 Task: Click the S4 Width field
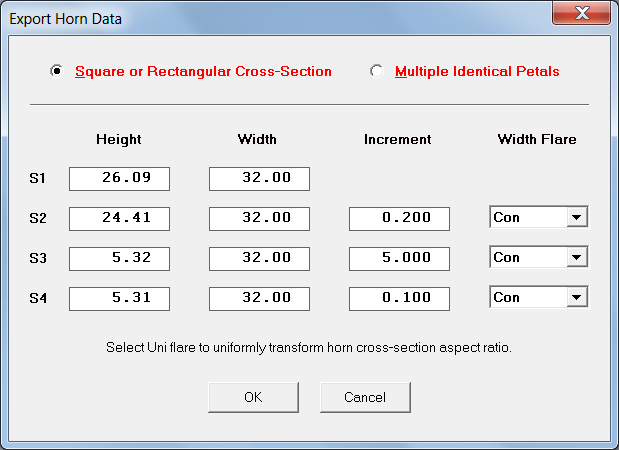click(x=259, y=299)
